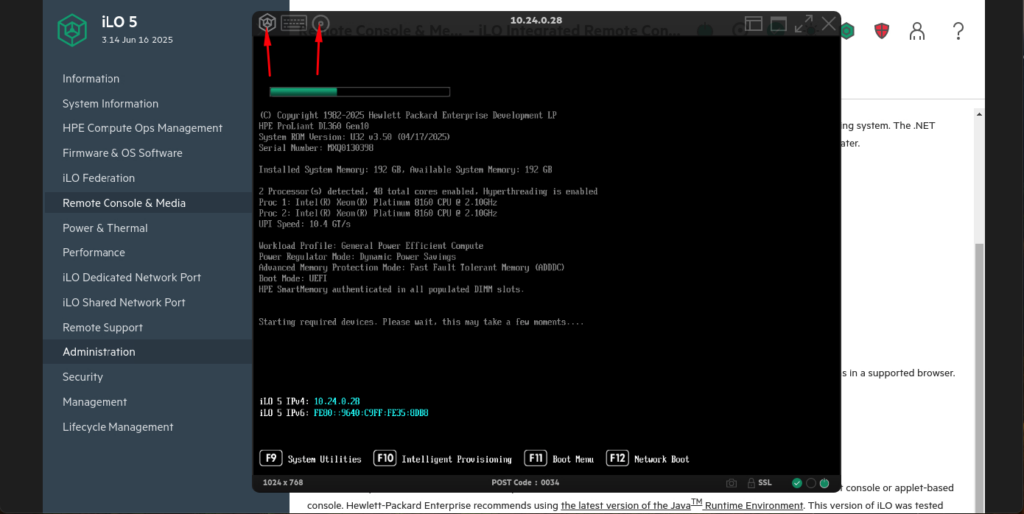Click the System ROM Version line
The width and height of the screenshot is (1024, 514).
[354, 137]
